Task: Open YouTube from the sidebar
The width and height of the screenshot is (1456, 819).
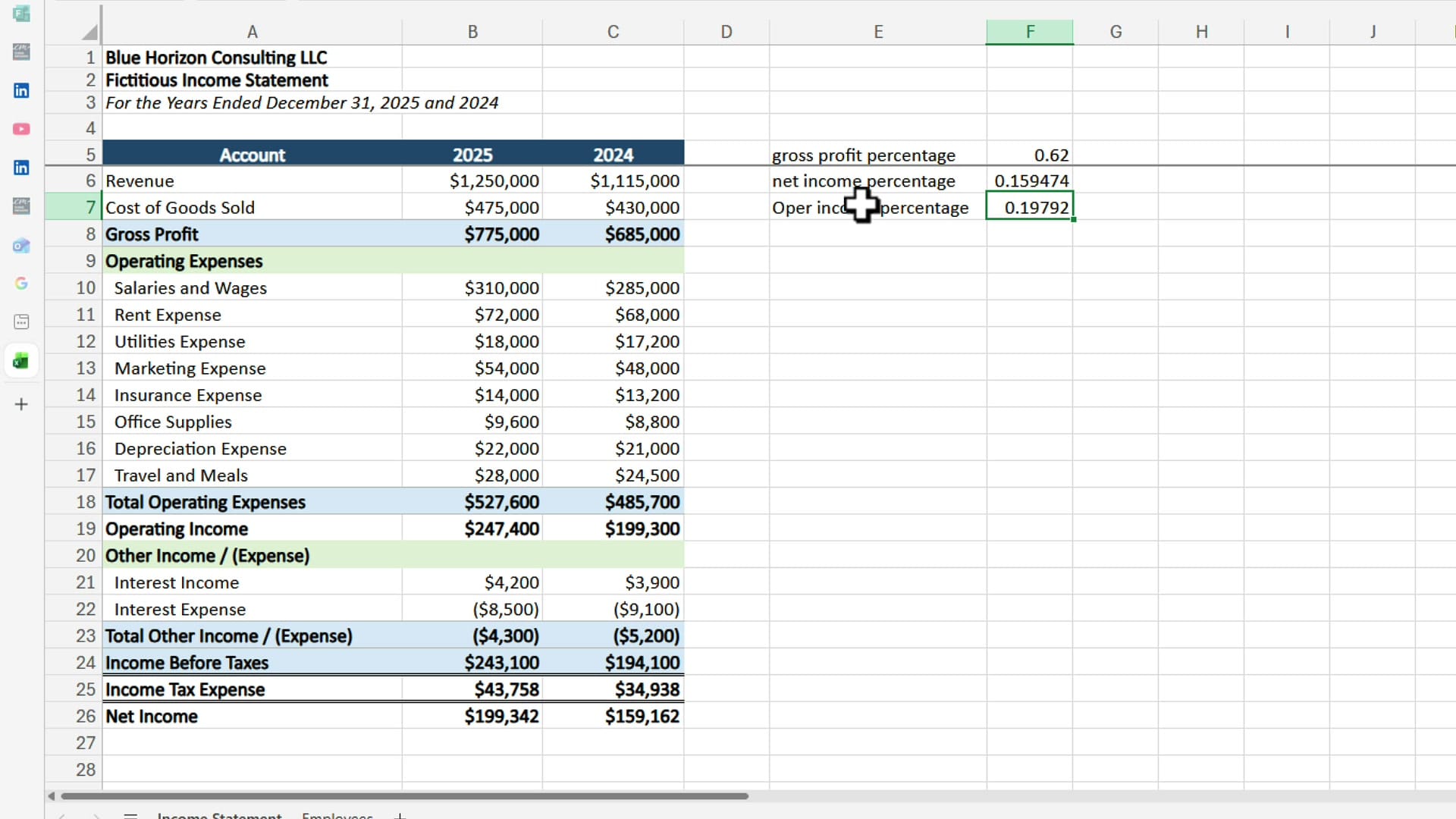Action: coord(21,129)
